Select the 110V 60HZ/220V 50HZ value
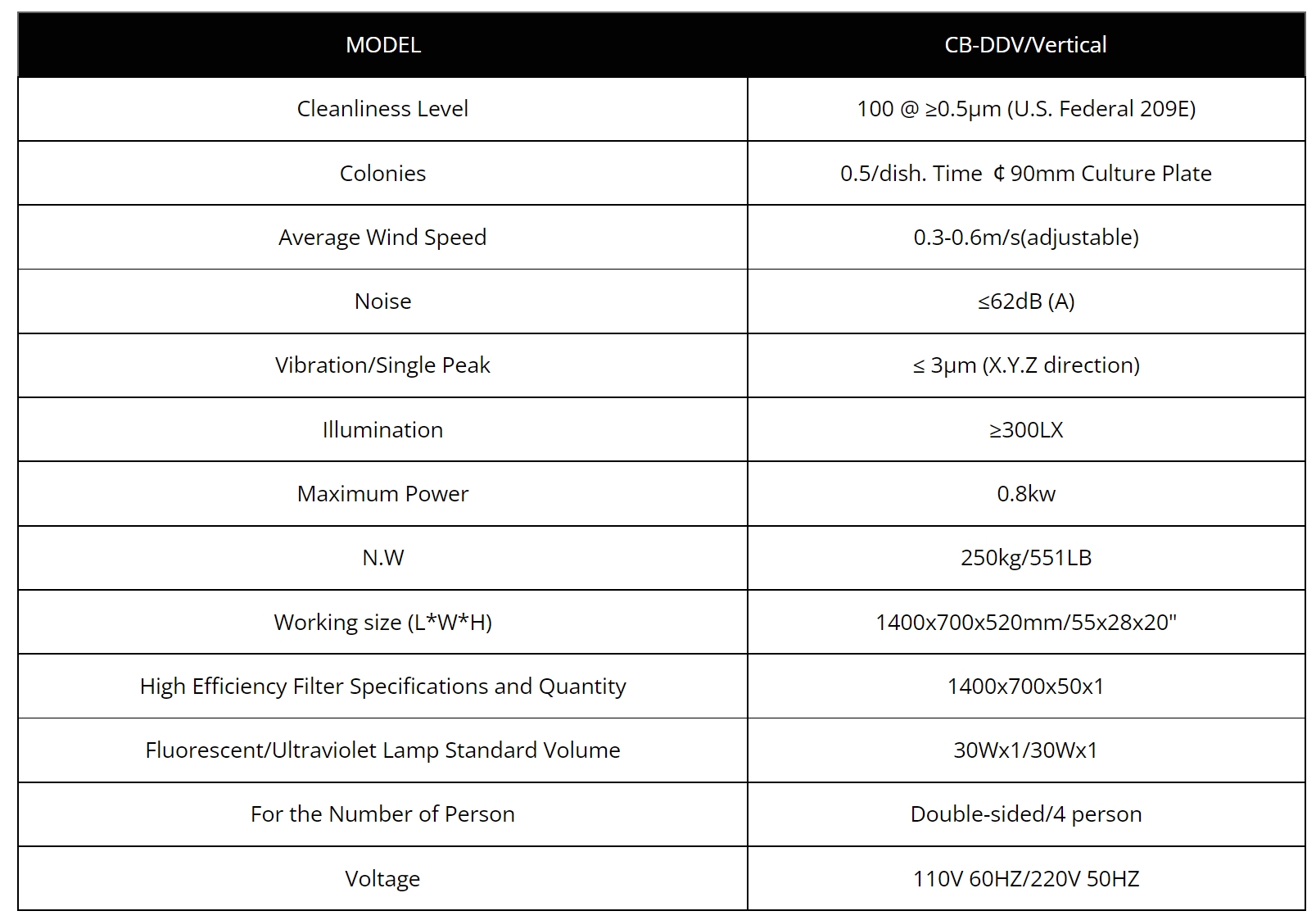1316x920 pixels. [x=1026, y=879]
